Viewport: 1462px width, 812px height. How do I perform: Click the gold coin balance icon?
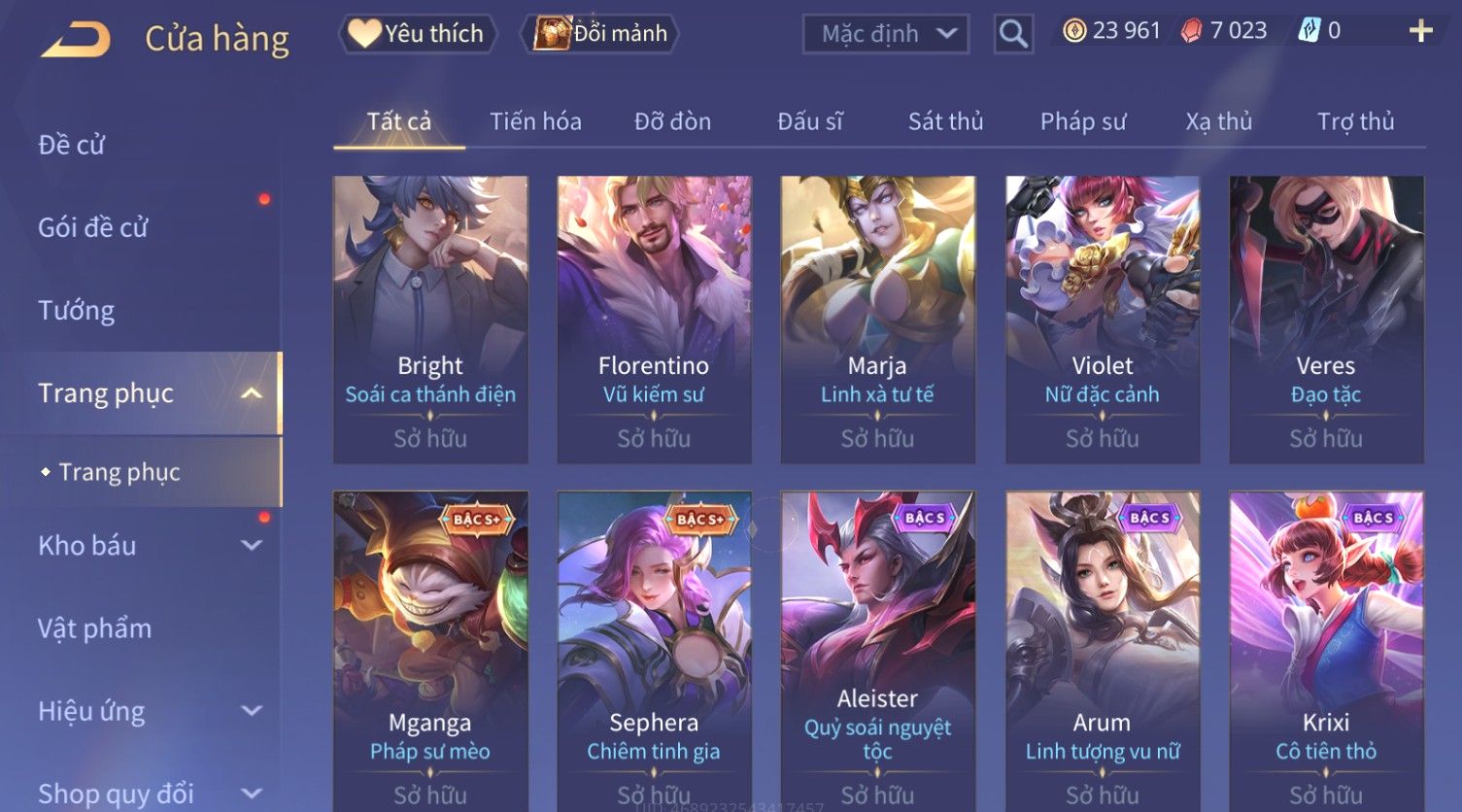point(1074,31)
